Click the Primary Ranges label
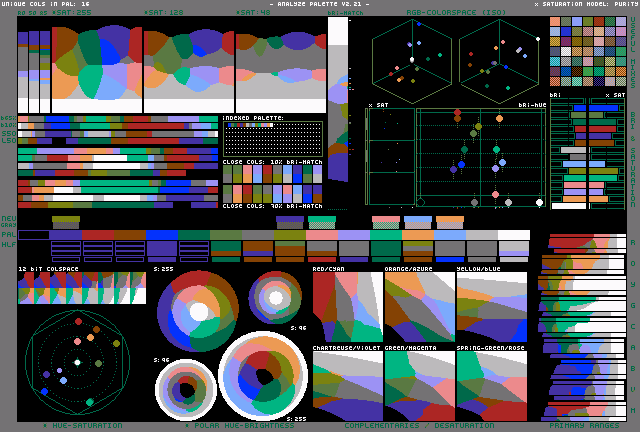This screenshot has height=432, width=640. coord(584,426)
